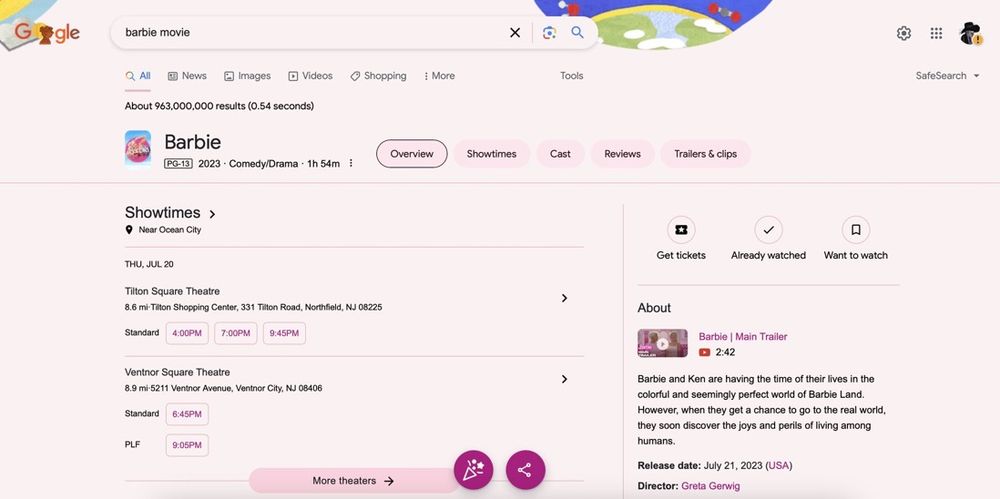Choose the 7:00PM showtime at Tilton Square
Image resolution: width=1000 pixels, height=499 pixels.
(x=235, y=333)
